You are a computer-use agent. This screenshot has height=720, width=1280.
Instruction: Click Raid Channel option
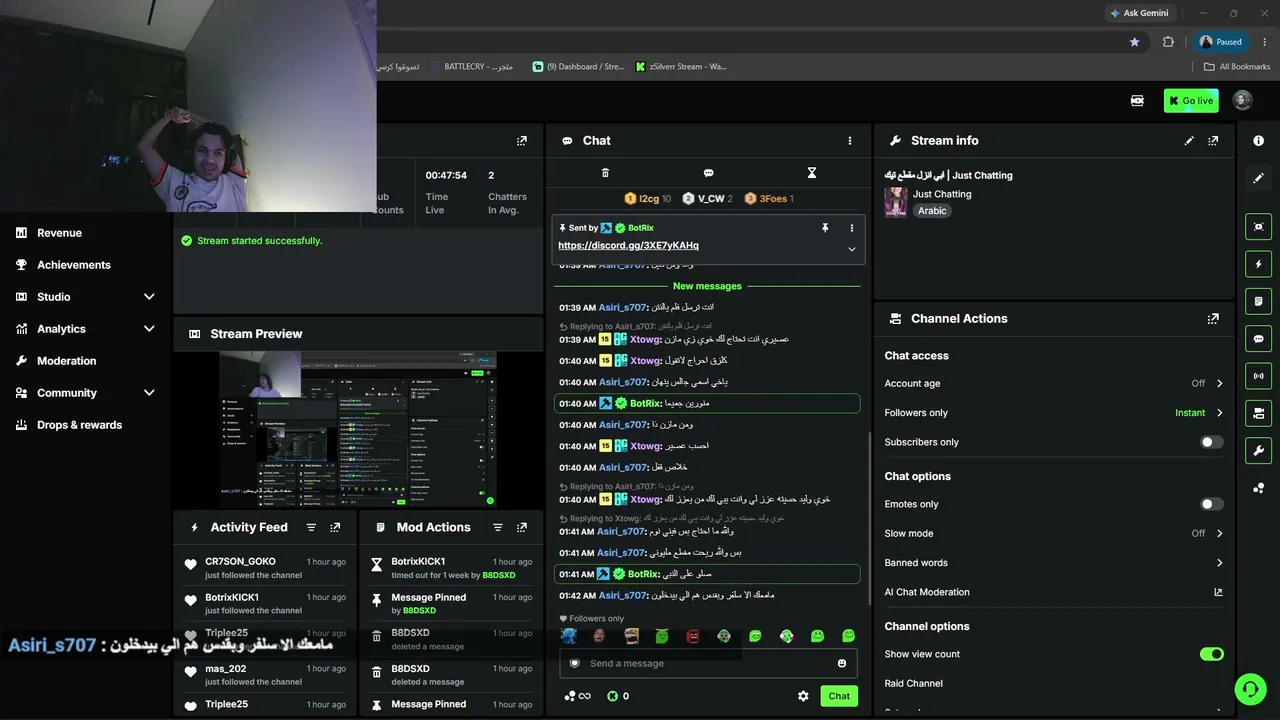tap(913, 683)
